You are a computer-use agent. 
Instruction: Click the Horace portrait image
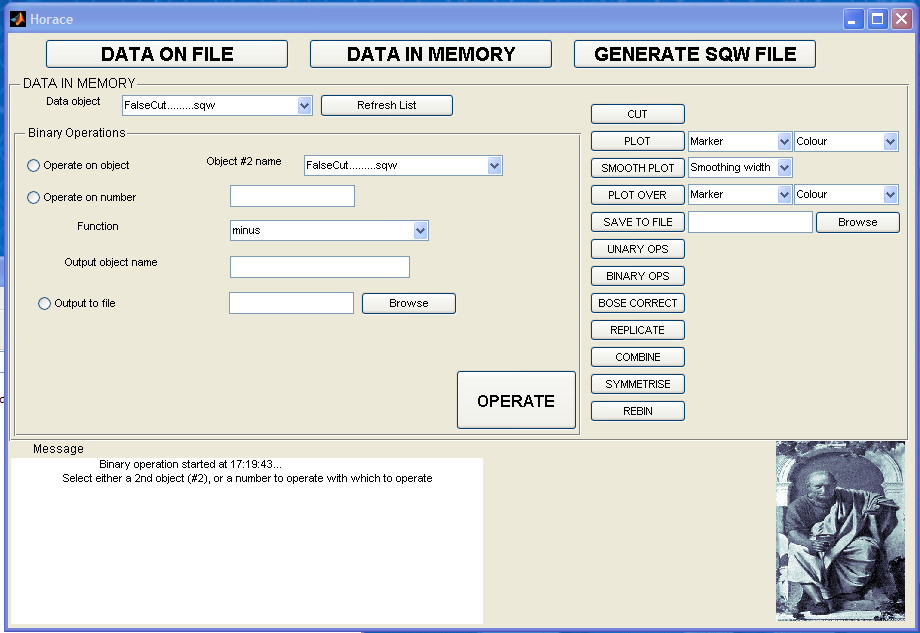tap(840, 531)
